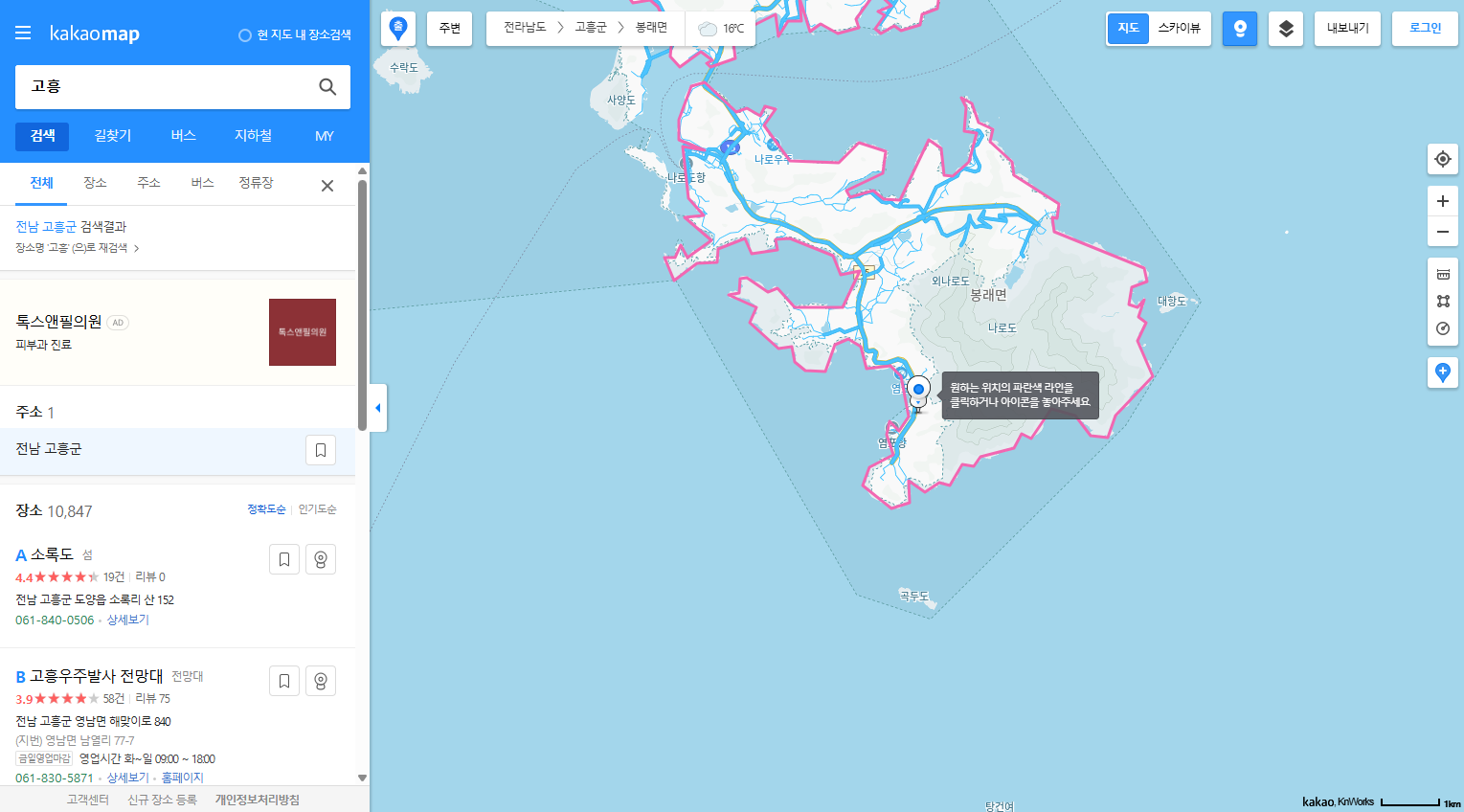This screenshot has height=812, width=1464.
Task: Select the 검색 tab
Action: click(42, 136)
